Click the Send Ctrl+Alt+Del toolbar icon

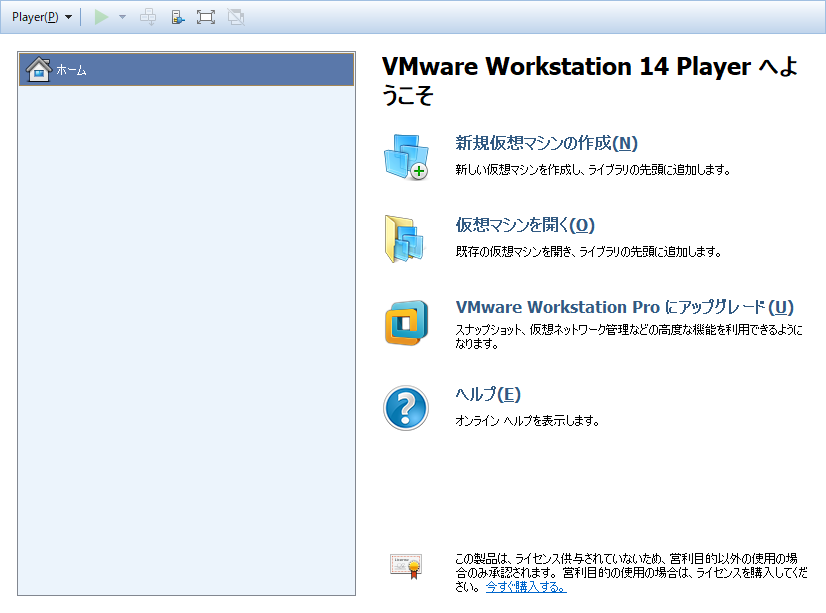point(148,17)
